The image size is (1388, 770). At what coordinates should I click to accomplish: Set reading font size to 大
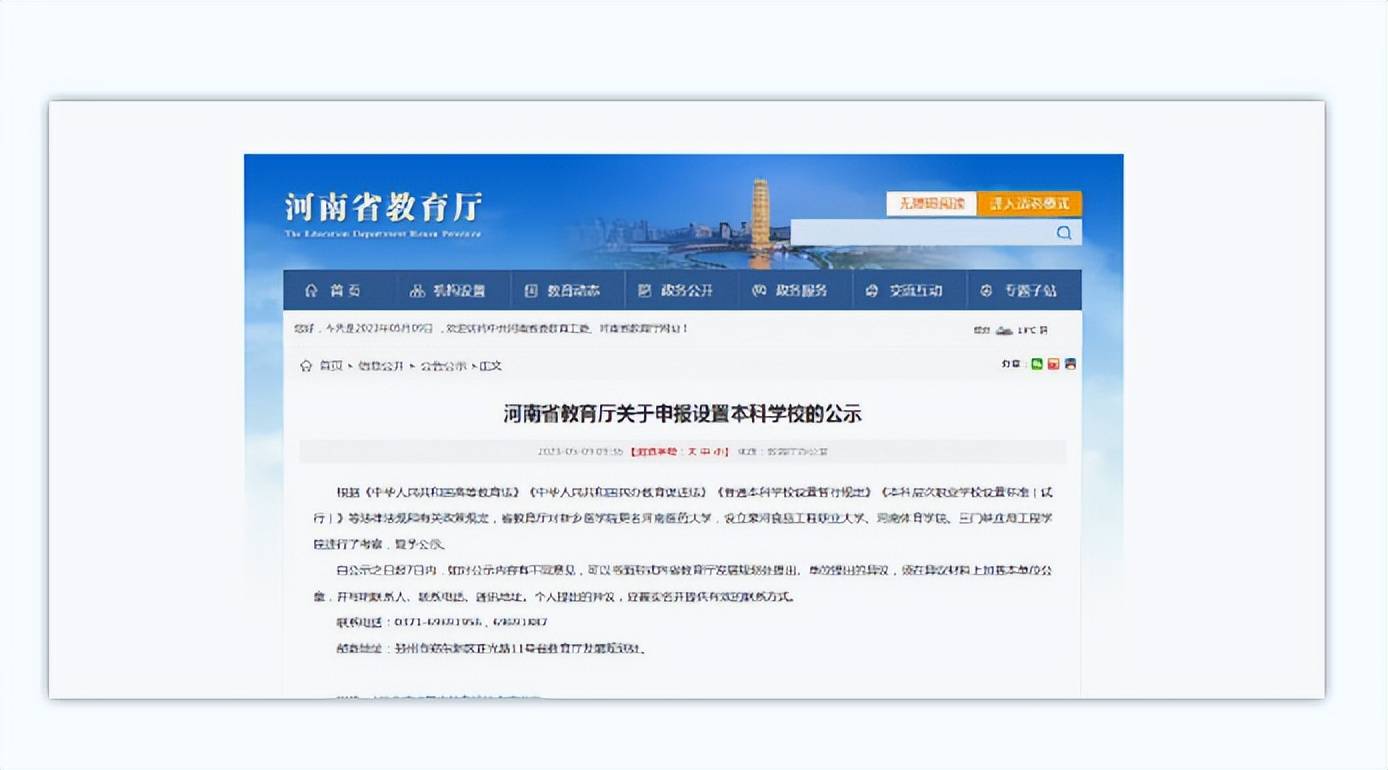(691, 452)
